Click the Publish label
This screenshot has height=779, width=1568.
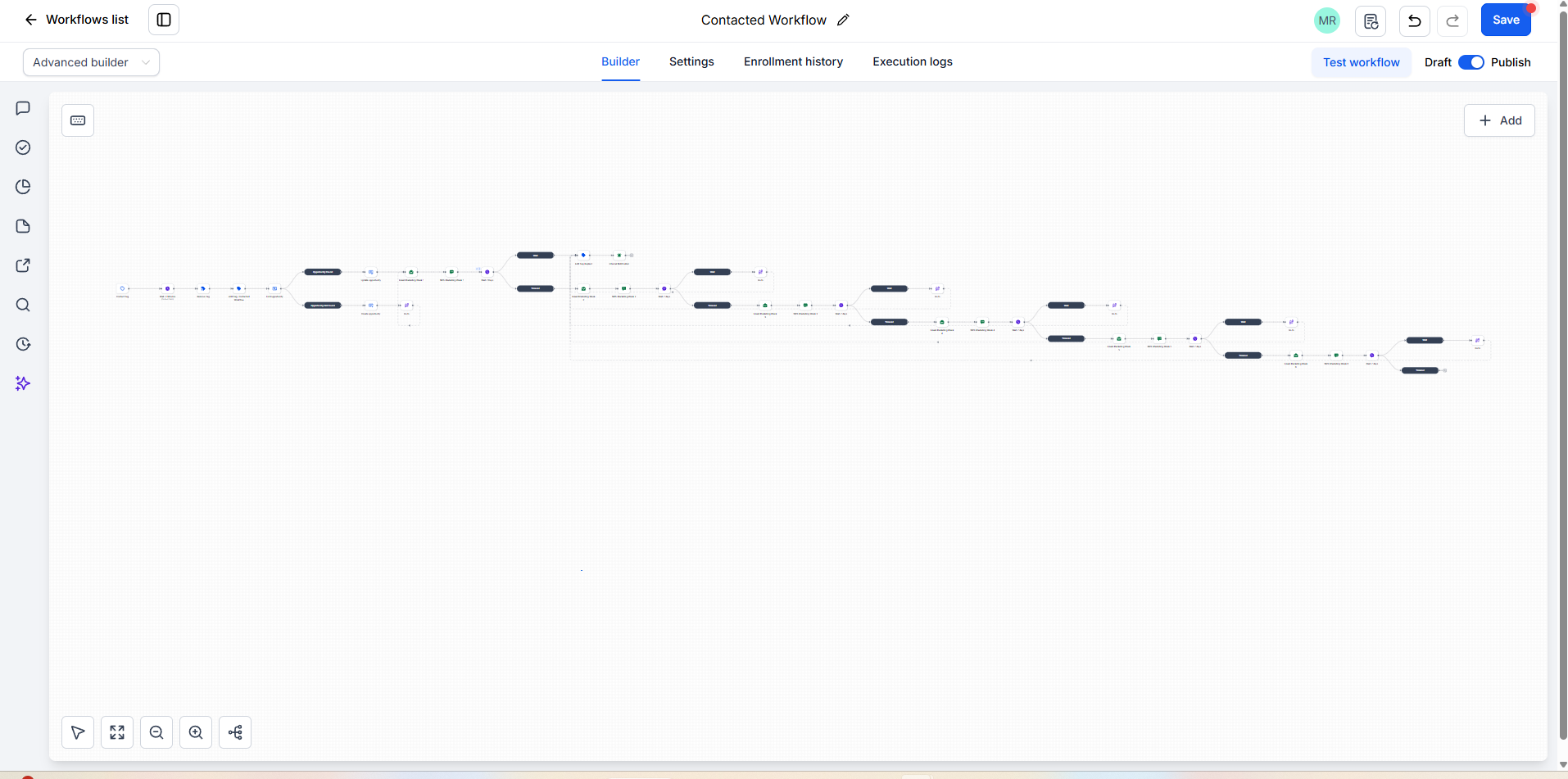[x=1511, y=62]
